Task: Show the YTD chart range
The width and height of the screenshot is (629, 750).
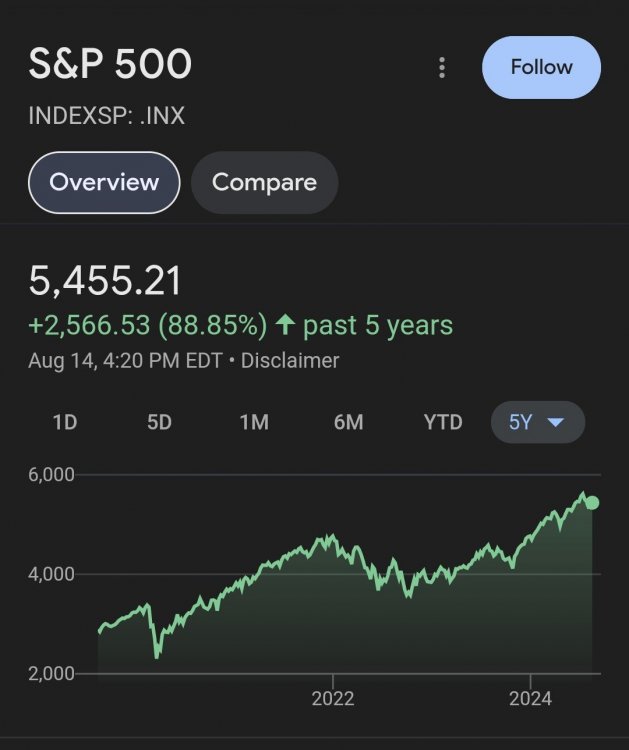Action: pyautogui.click(x=443, y=422)
